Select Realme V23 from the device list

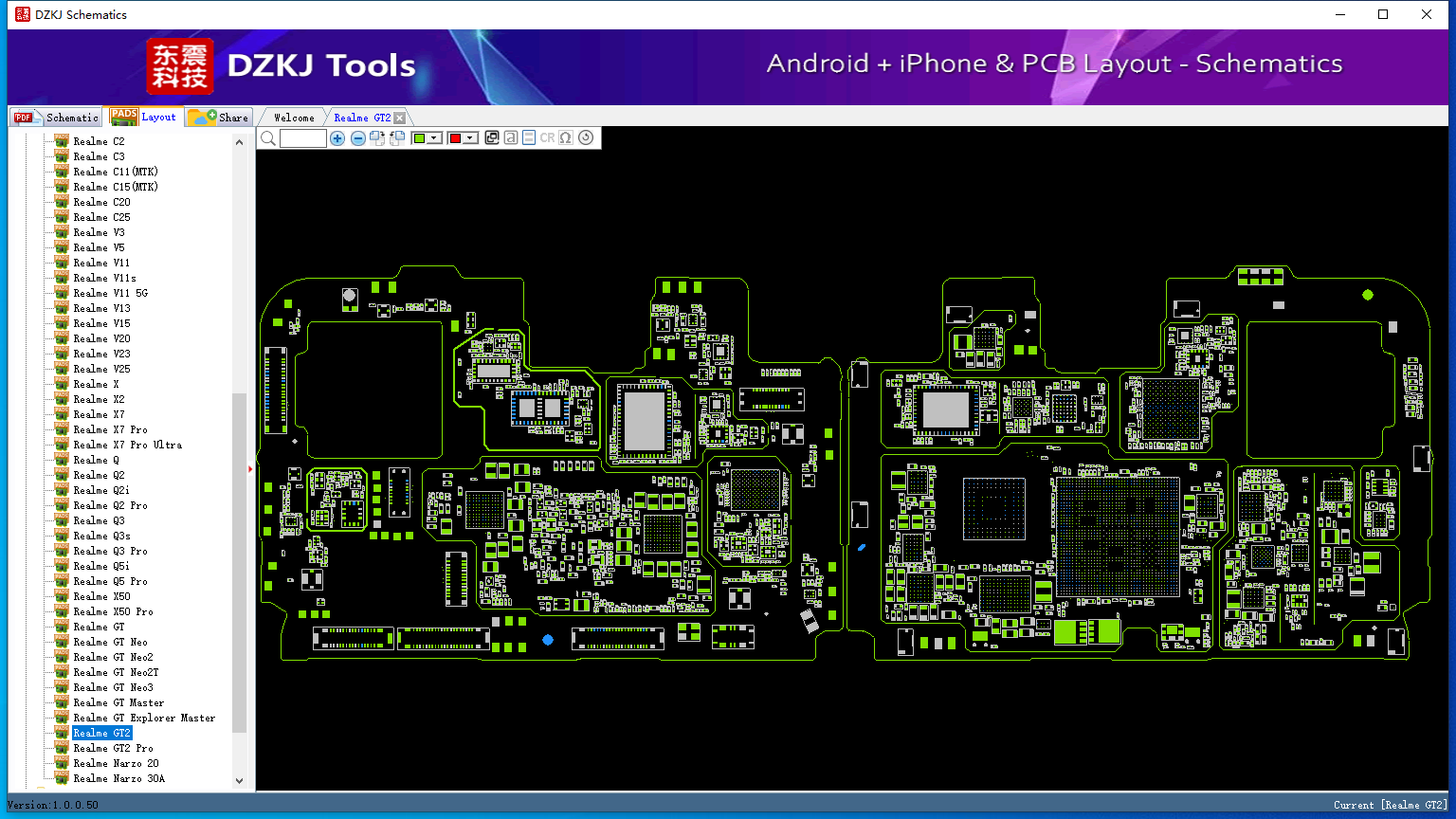102,354
